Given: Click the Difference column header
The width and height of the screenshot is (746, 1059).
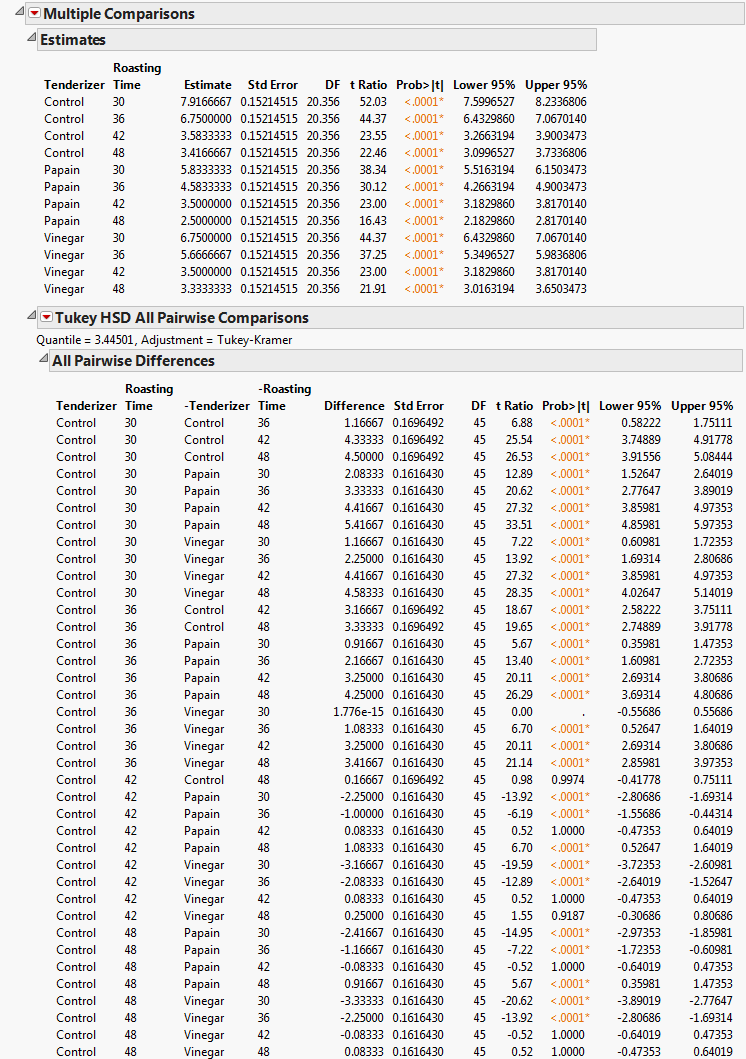Looking at the screenshot, I should pyautogui.click(x=354, y=406).
